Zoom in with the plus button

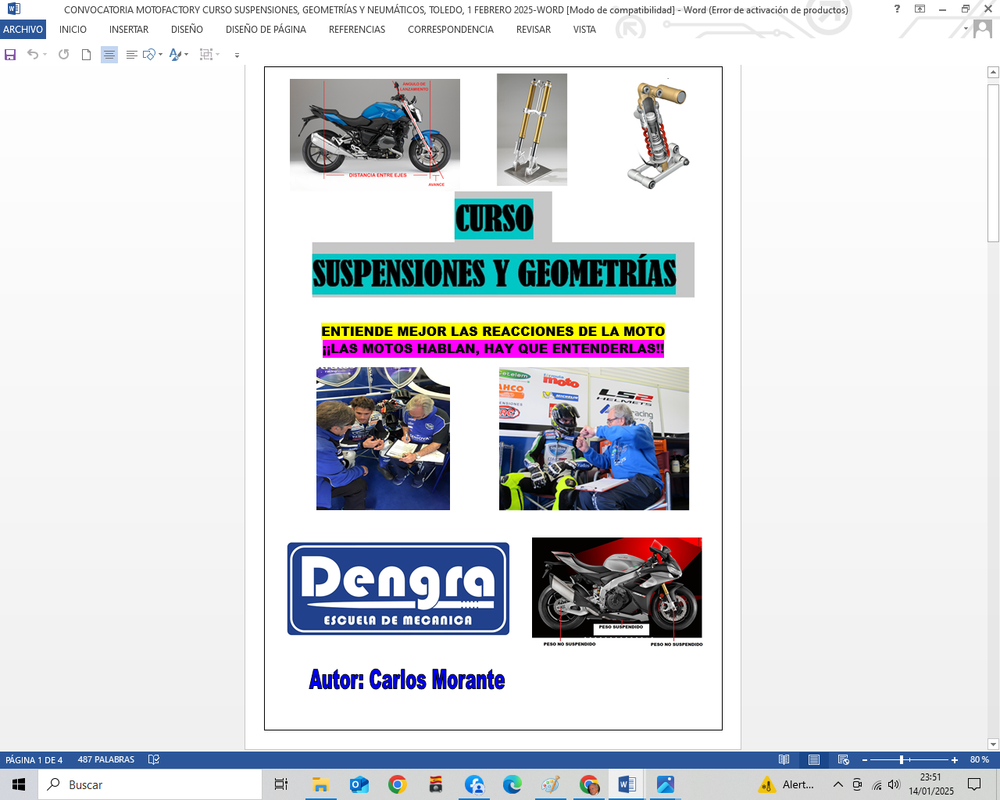point(955,760)
